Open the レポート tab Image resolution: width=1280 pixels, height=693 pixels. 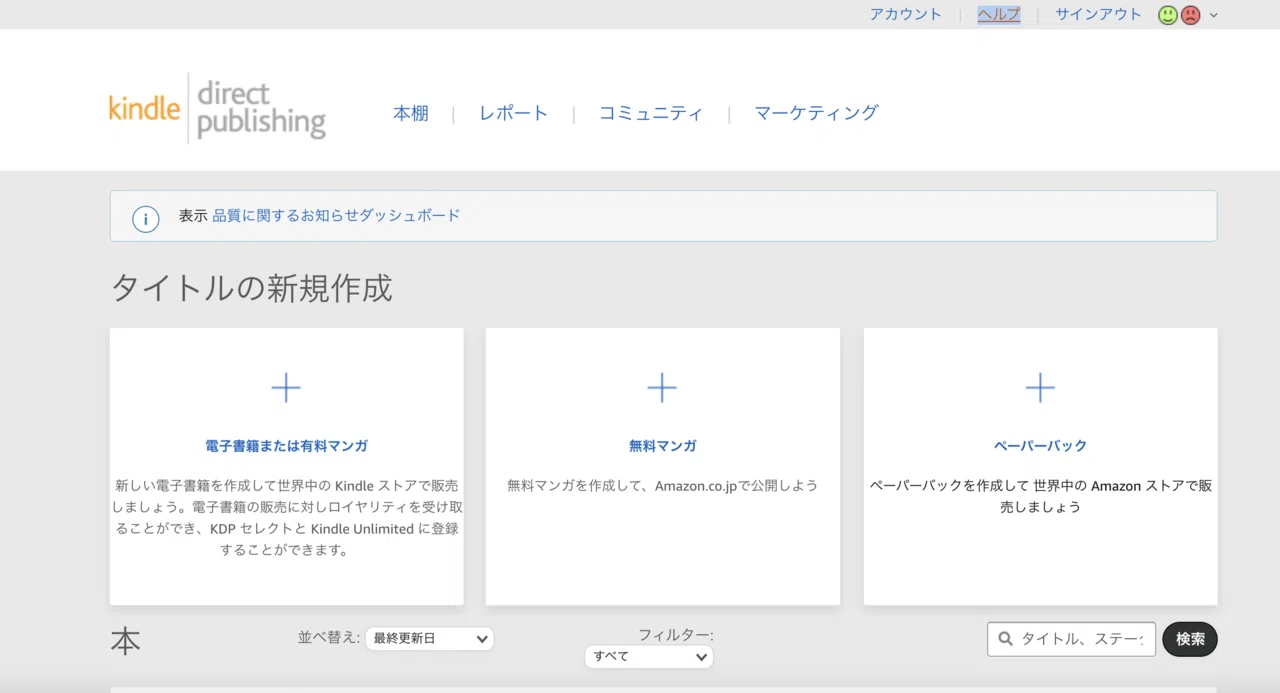513,113
